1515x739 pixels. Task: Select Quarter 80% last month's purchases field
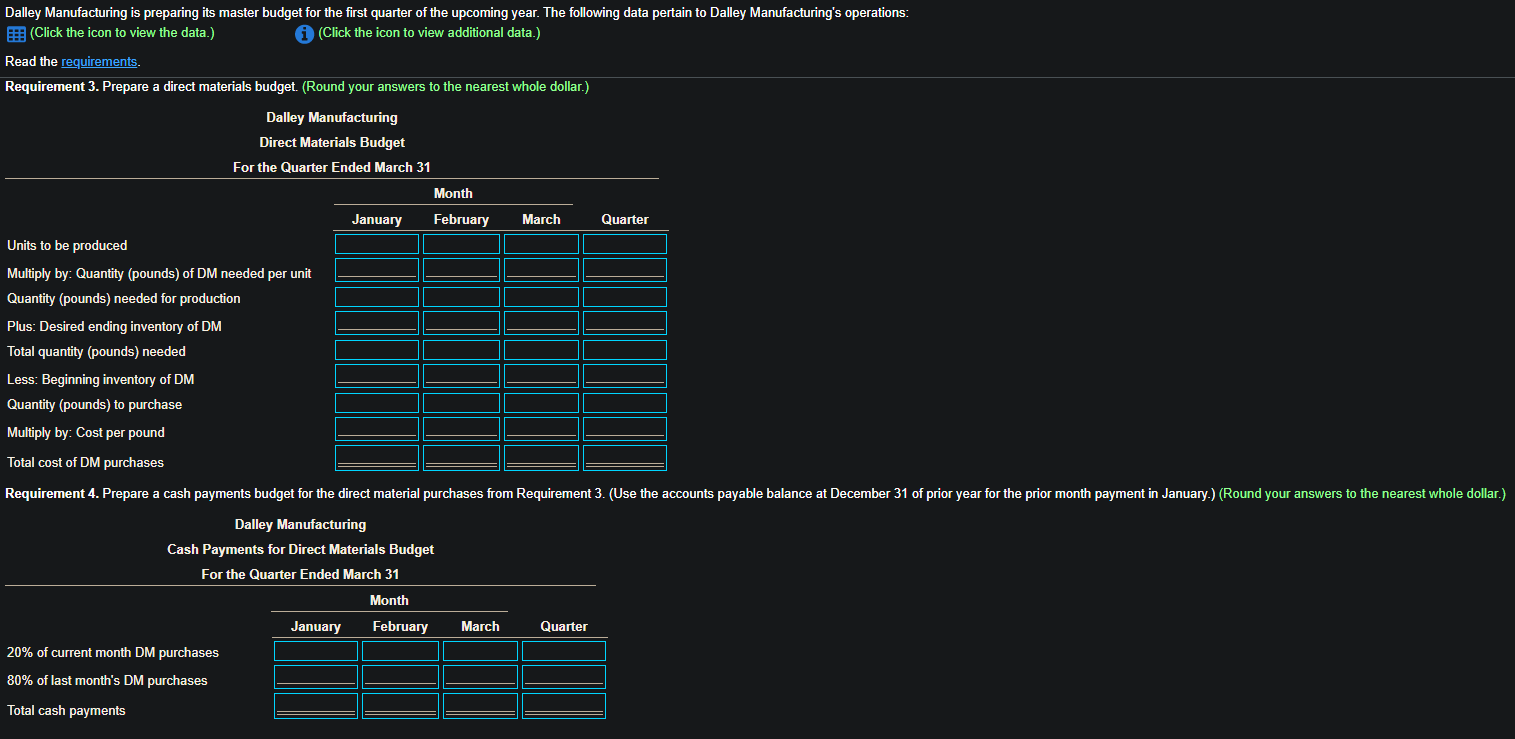click(564, 677)
